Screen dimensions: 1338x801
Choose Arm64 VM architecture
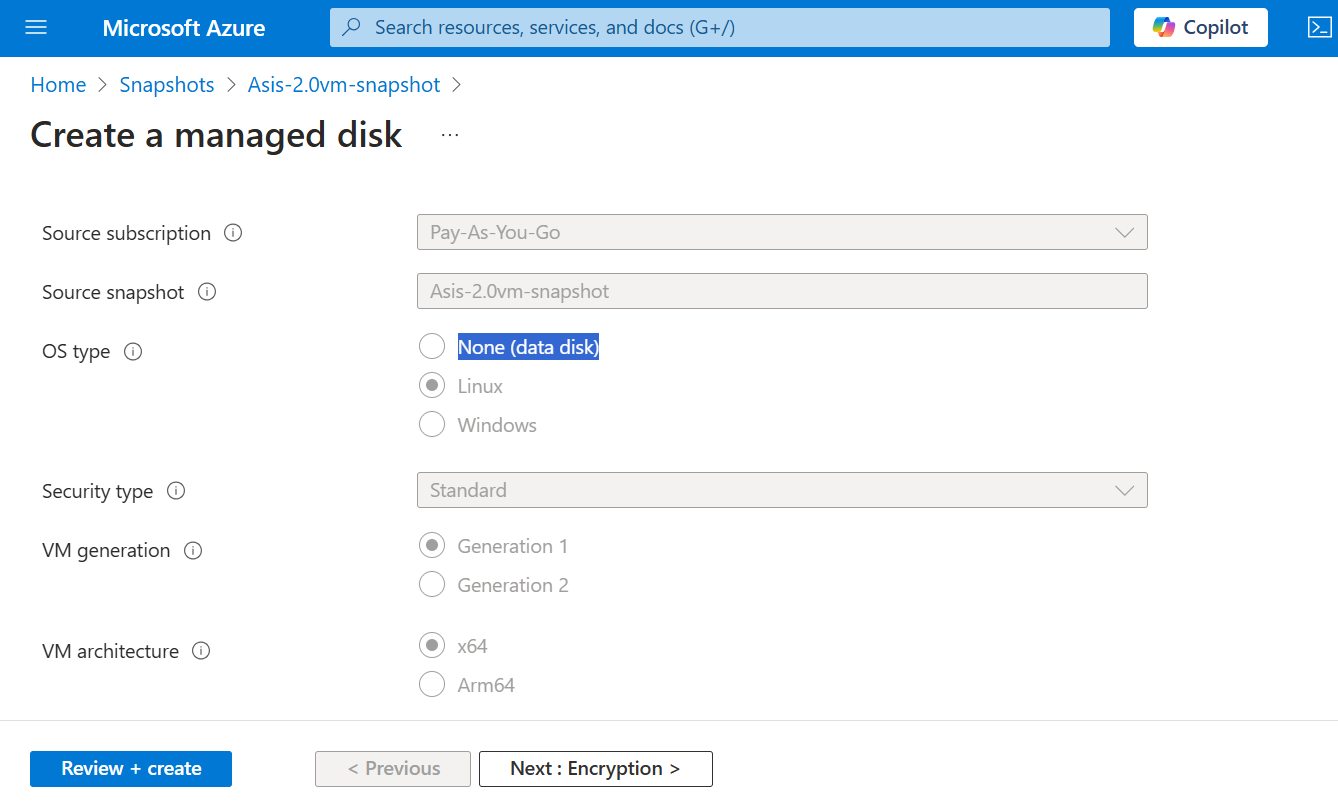tap(431, 684)
